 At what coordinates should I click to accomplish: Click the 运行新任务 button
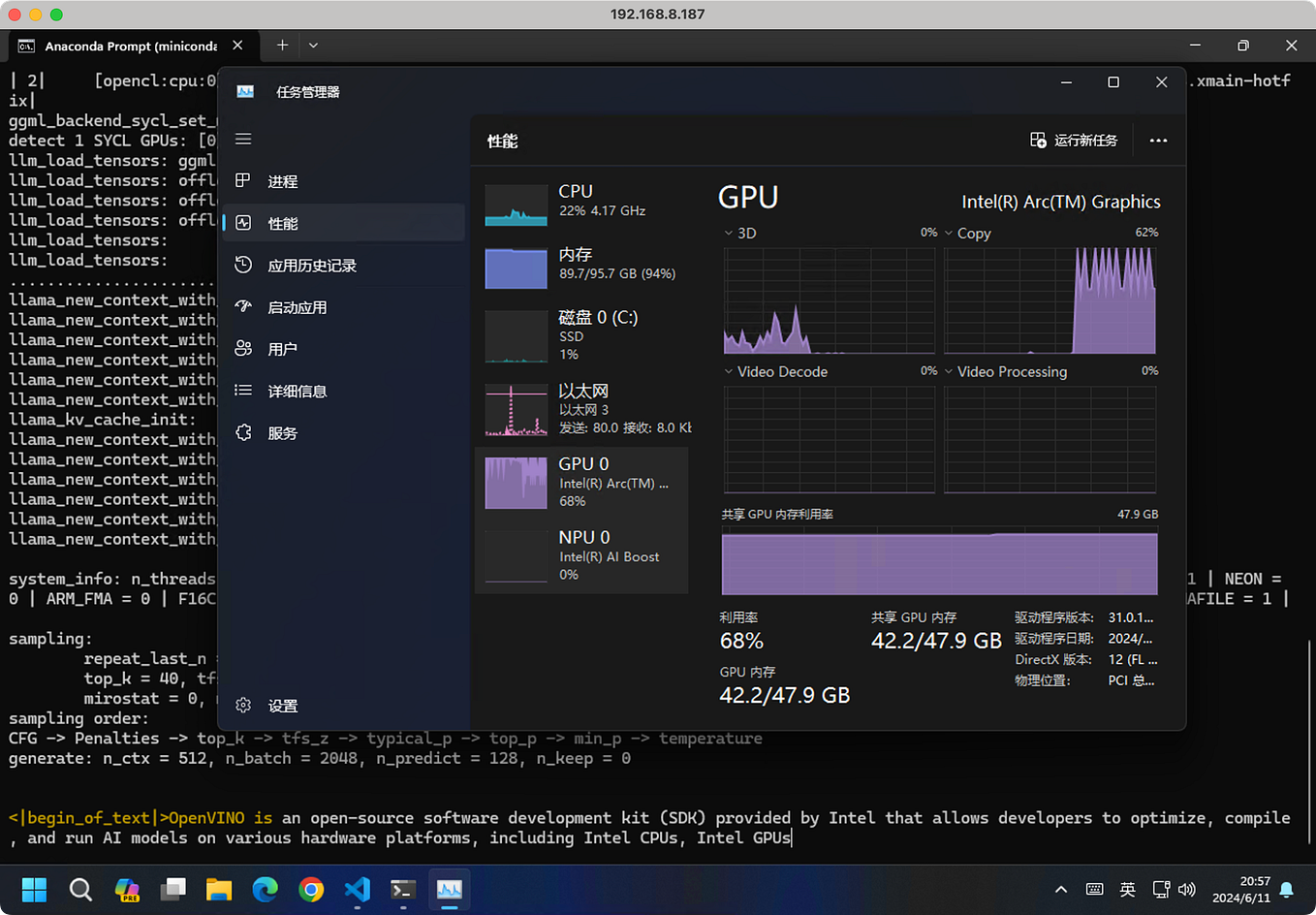coord(1074,140)
